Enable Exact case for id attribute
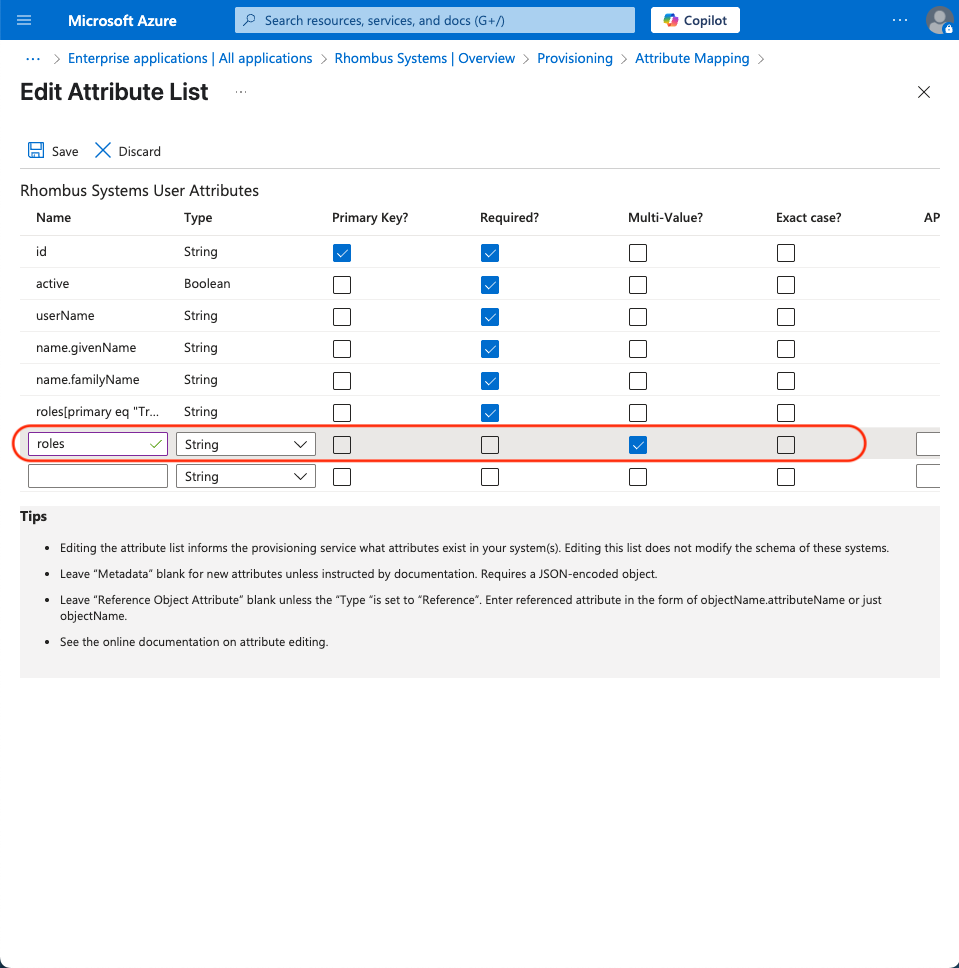959x968 pixels. point(786,253)
